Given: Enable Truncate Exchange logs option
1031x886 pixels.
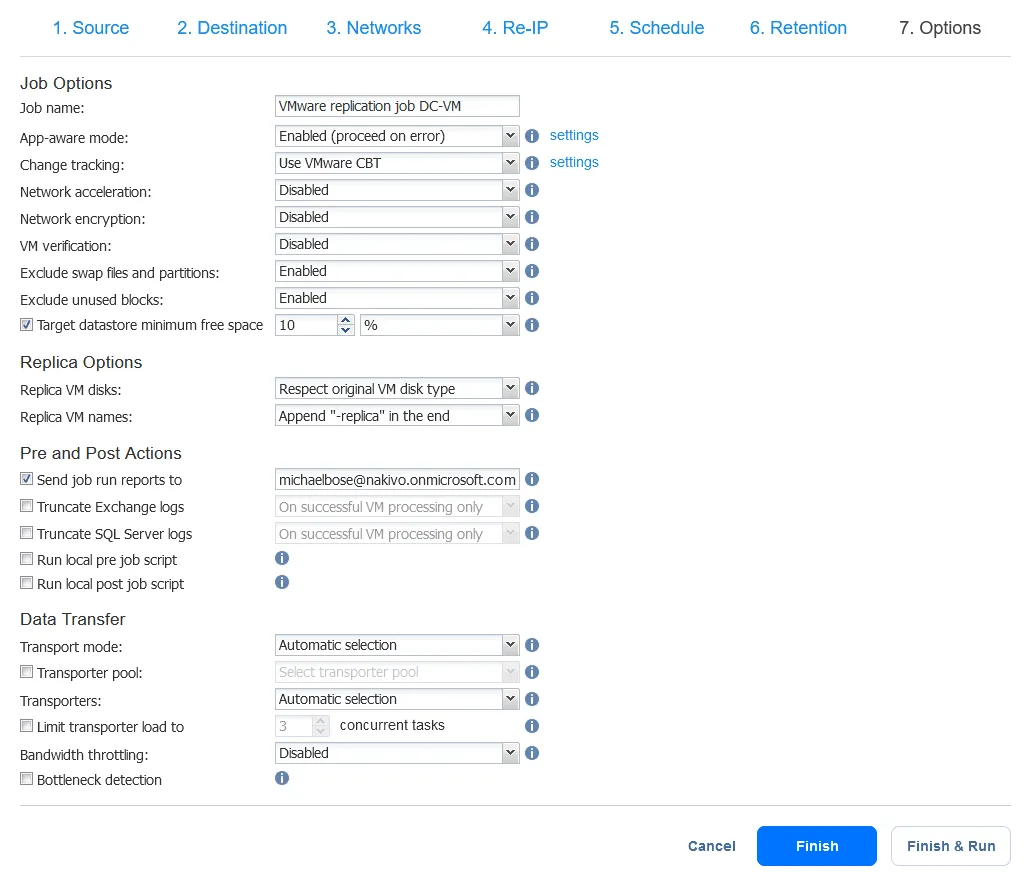Looking at the screenshot, I should pos(26,506).
